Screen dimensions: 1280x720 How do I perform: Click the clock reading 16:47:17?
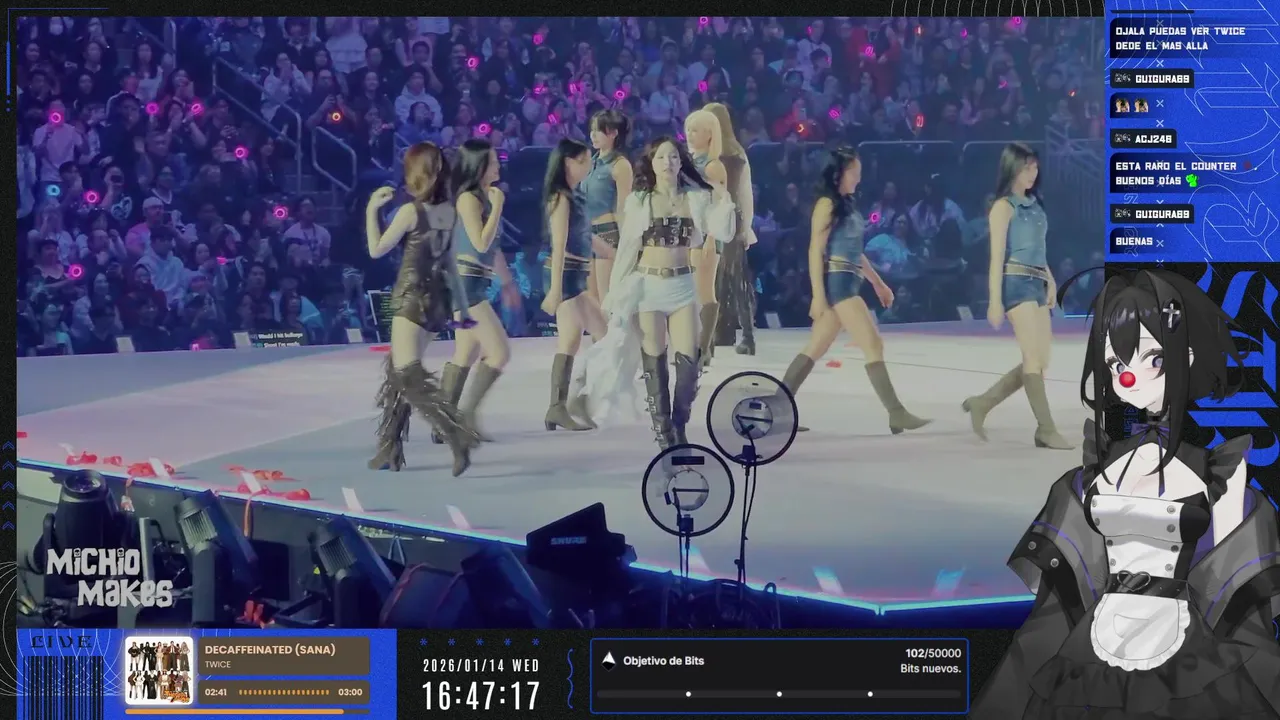[481, 696]
